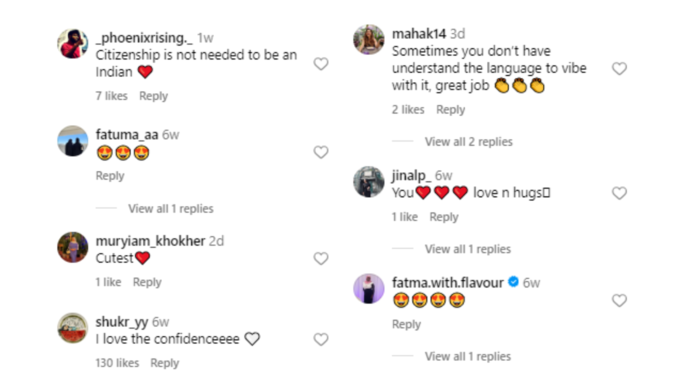Reply to _phoenixrising._ comment

point(154,96)
